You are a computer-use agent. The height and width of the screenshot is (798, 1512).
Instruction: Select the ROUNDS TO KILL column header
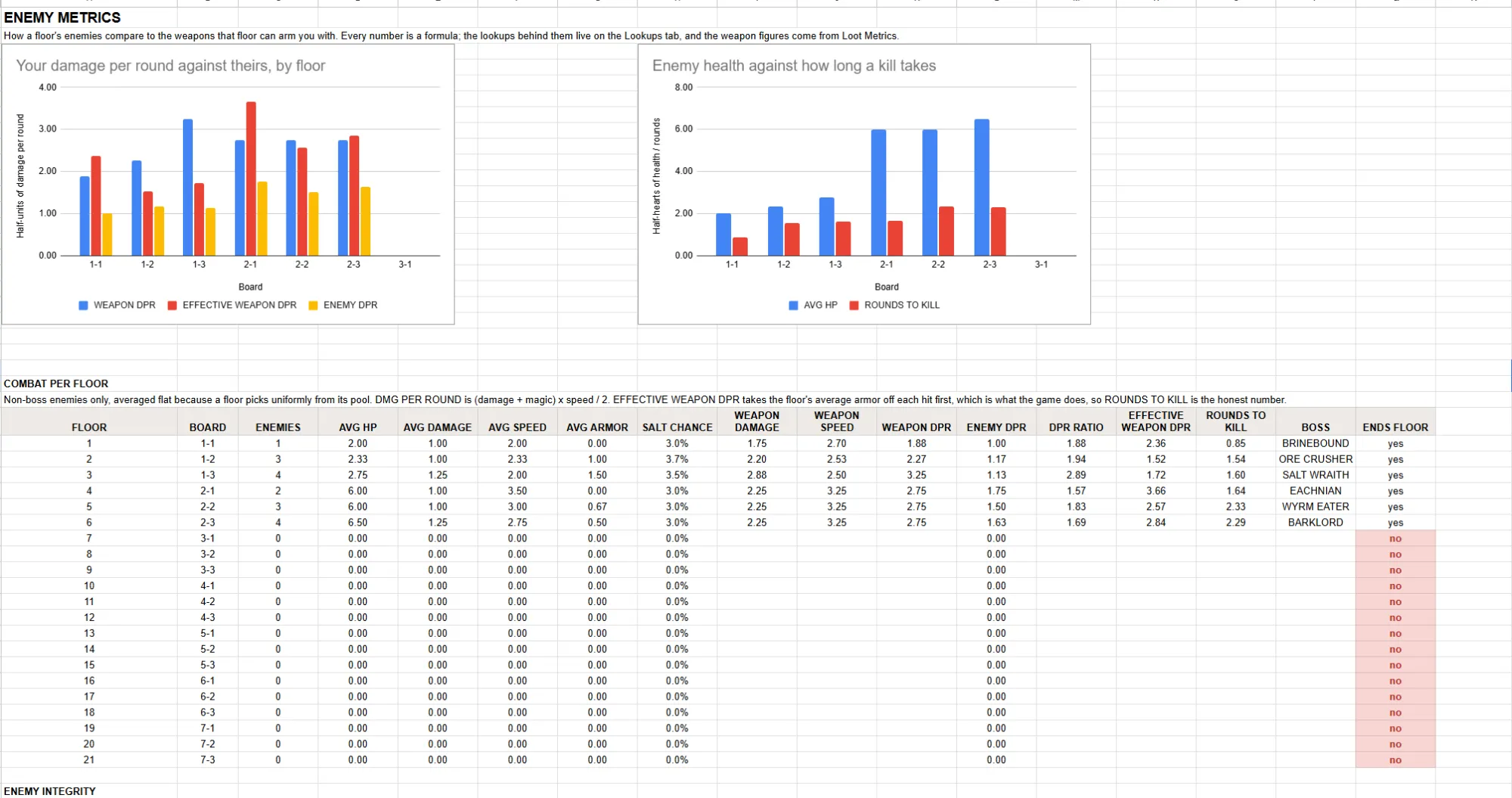pyautogui.click(x=1235, y=421)
